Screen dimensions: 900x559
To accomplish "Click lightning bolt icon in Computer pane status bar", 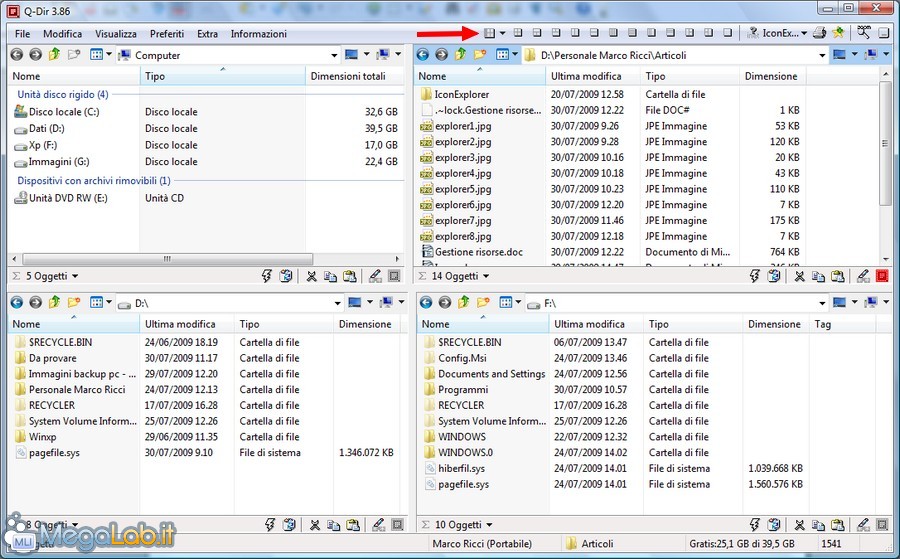I will pos(266,276).
